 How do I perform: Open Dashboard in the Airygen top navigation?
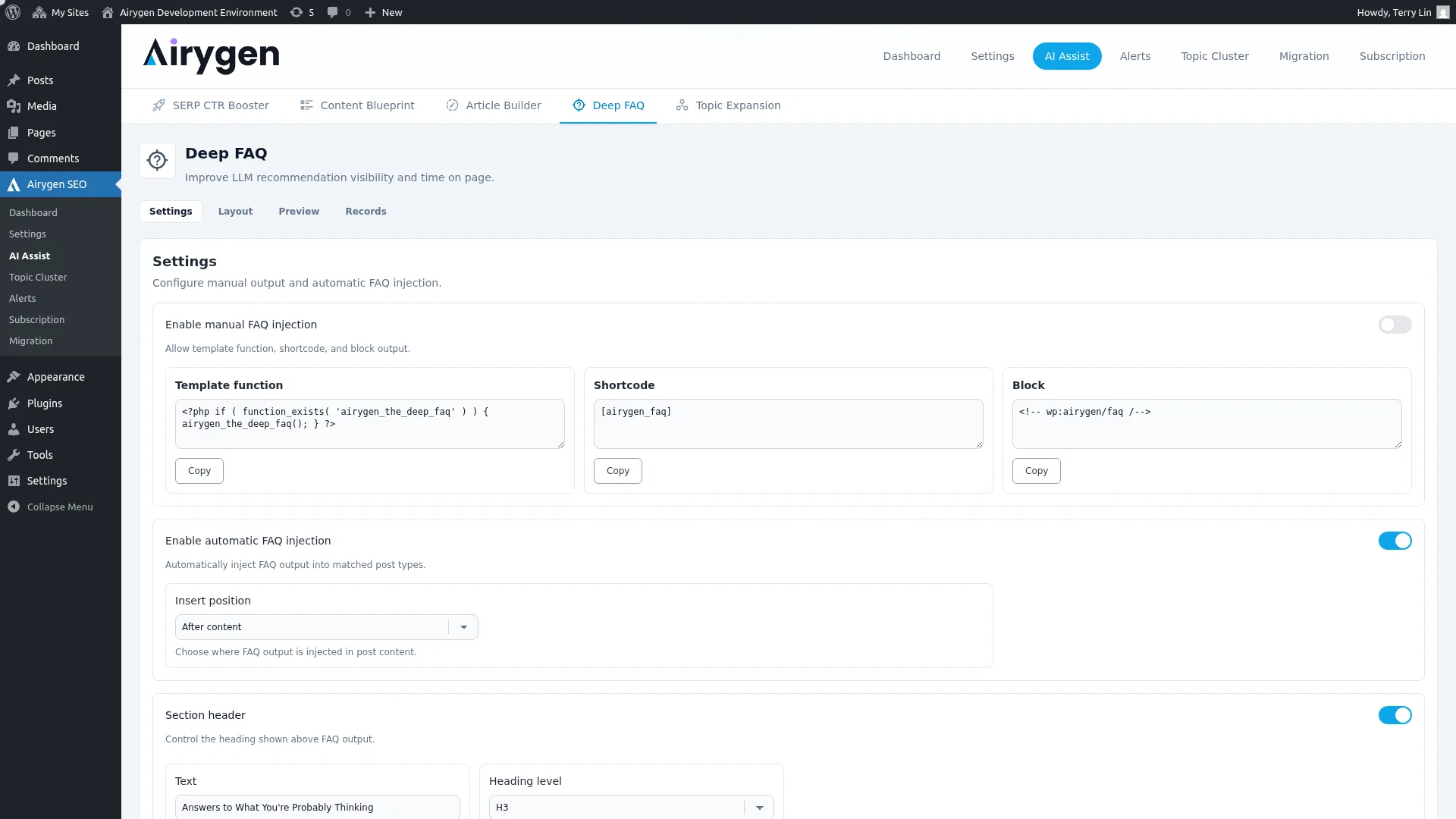point(912,56)
